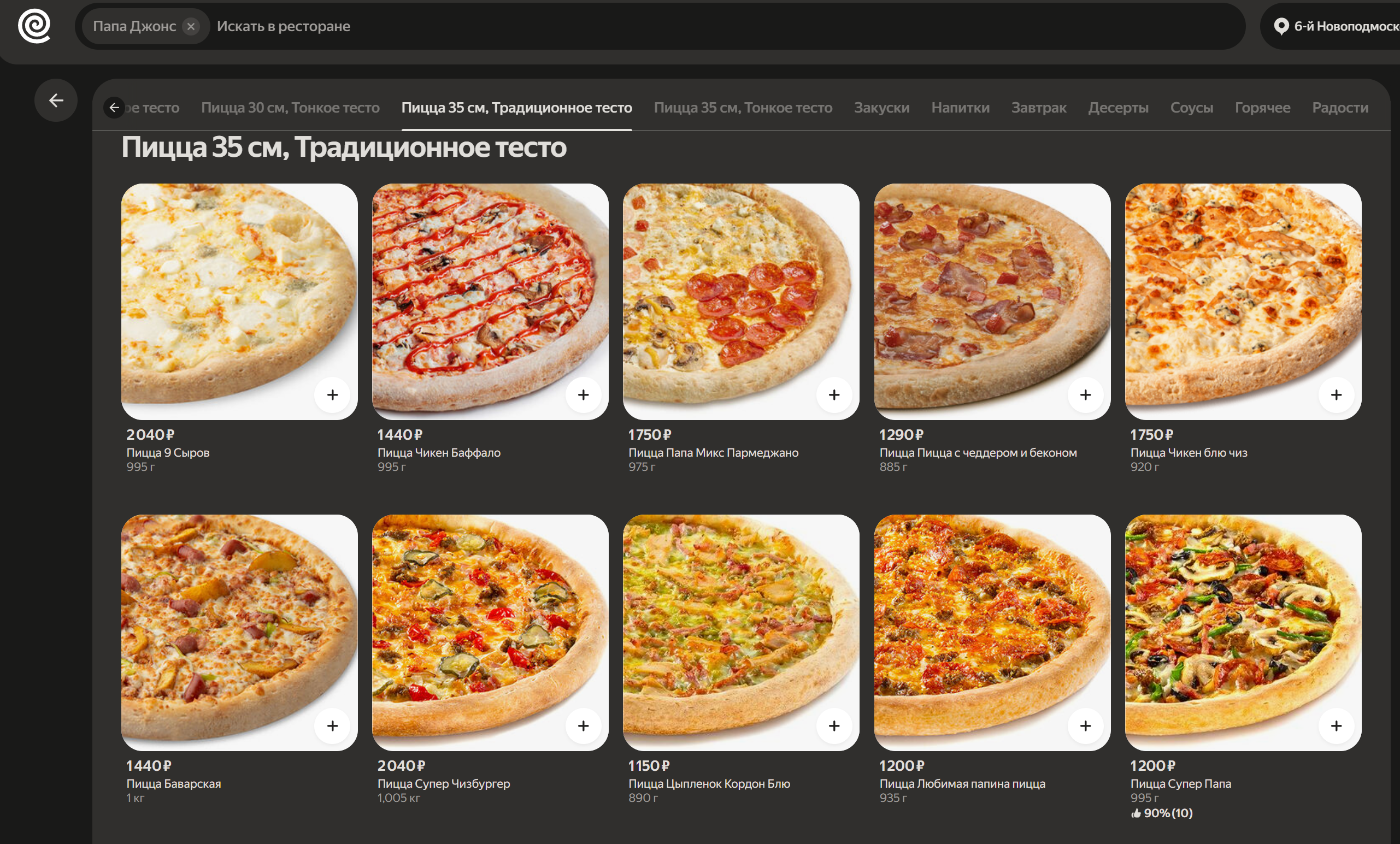This screenshot has width=1400, height=844.
Task: Add Пицца Баварская to the order
Action: coord(332,725)
